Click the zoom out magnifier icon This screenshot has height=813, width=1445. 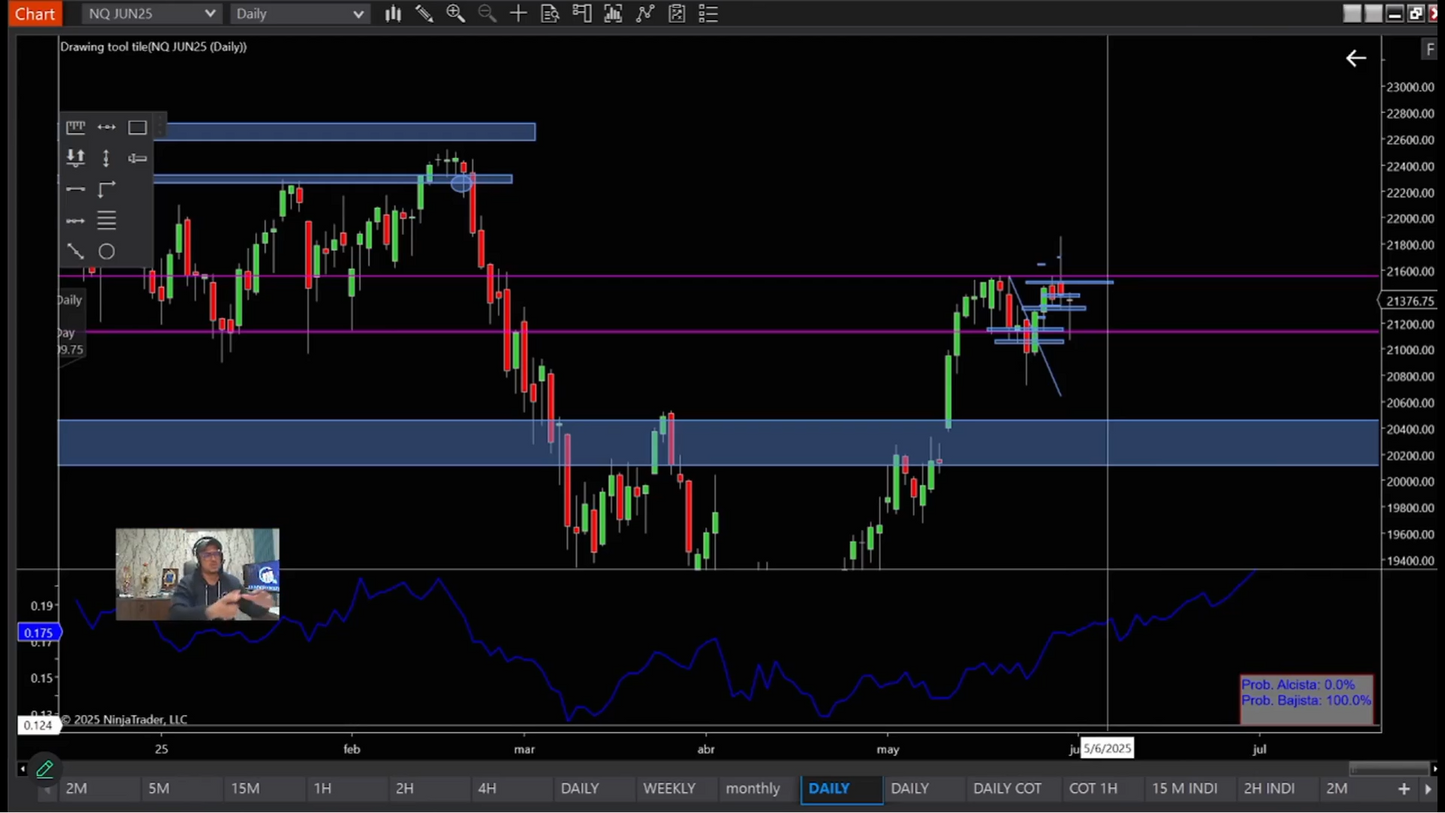coord(487,13)
